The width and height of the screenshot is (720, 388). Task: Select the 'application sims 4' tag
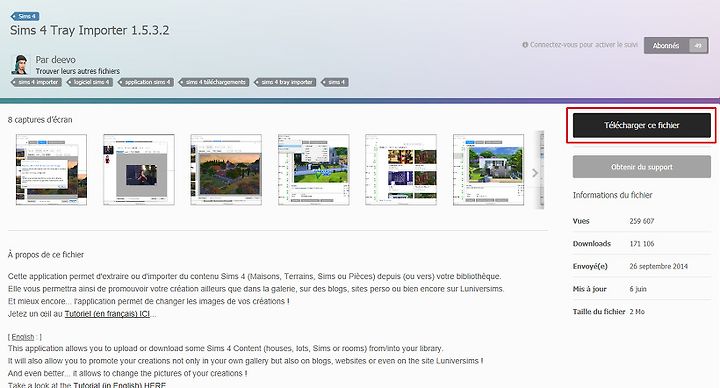point(146,82)
